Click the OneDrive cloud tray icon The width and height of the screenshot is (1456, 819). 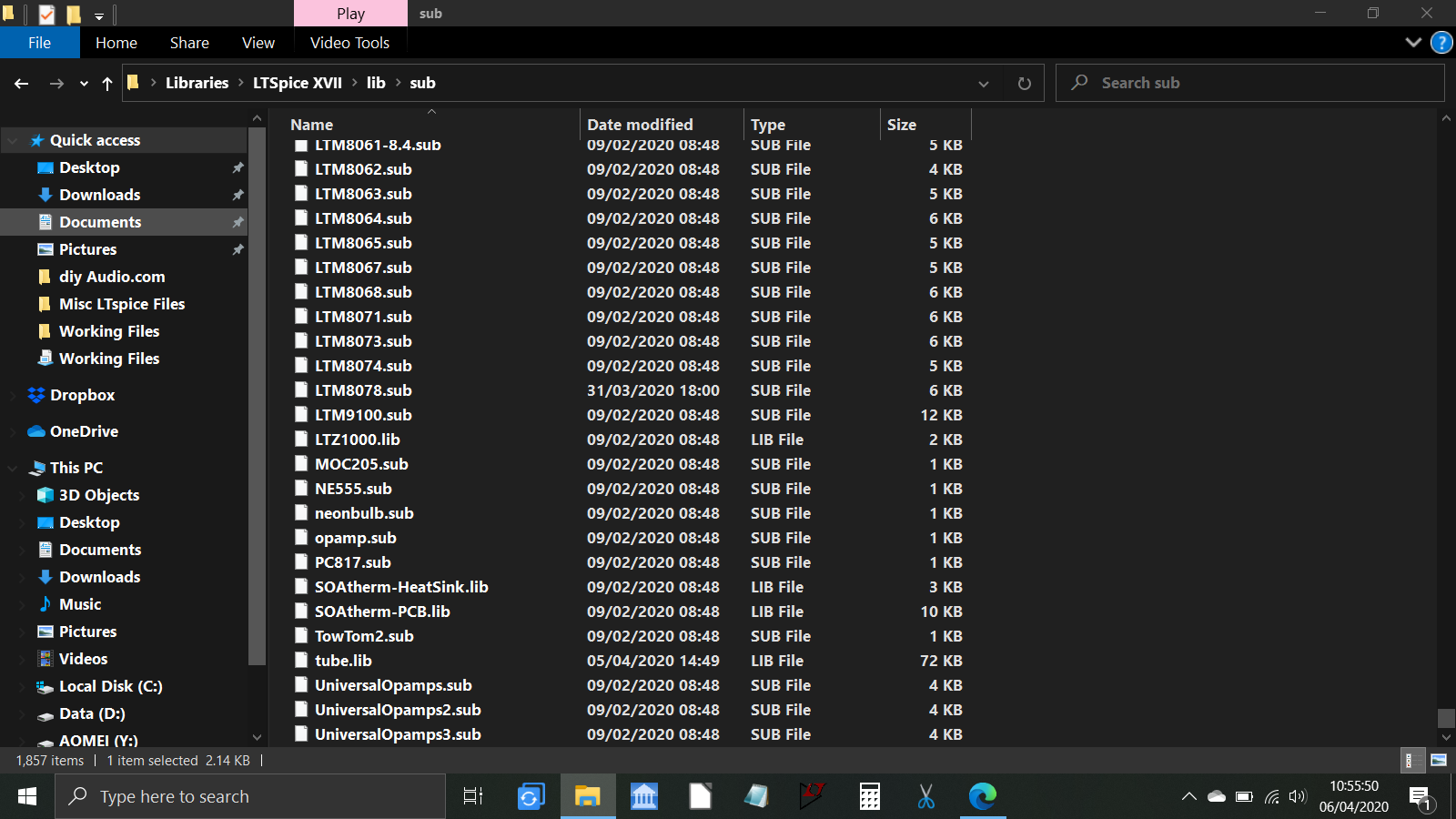pos(1217,797)
